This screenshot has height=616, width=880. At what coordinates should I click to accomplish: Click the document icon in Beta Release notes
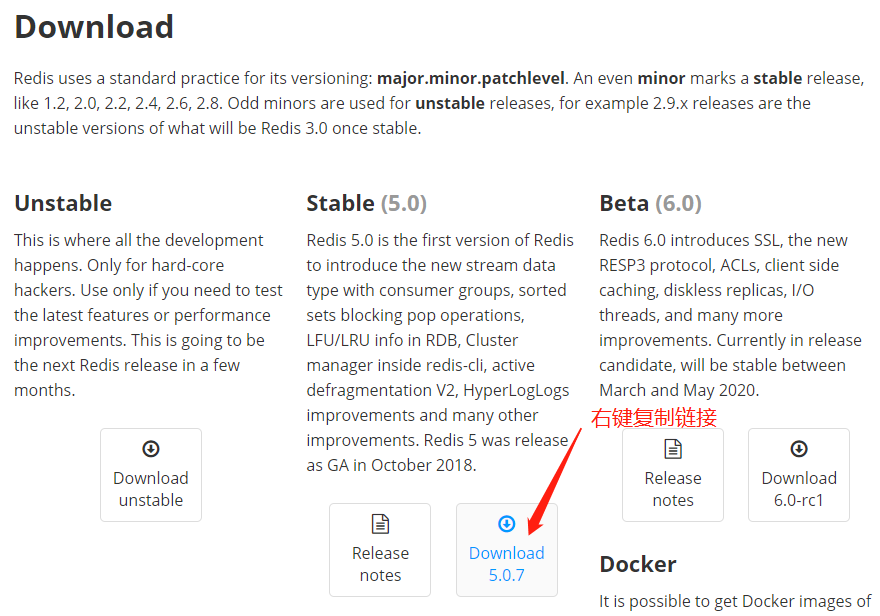673,449
